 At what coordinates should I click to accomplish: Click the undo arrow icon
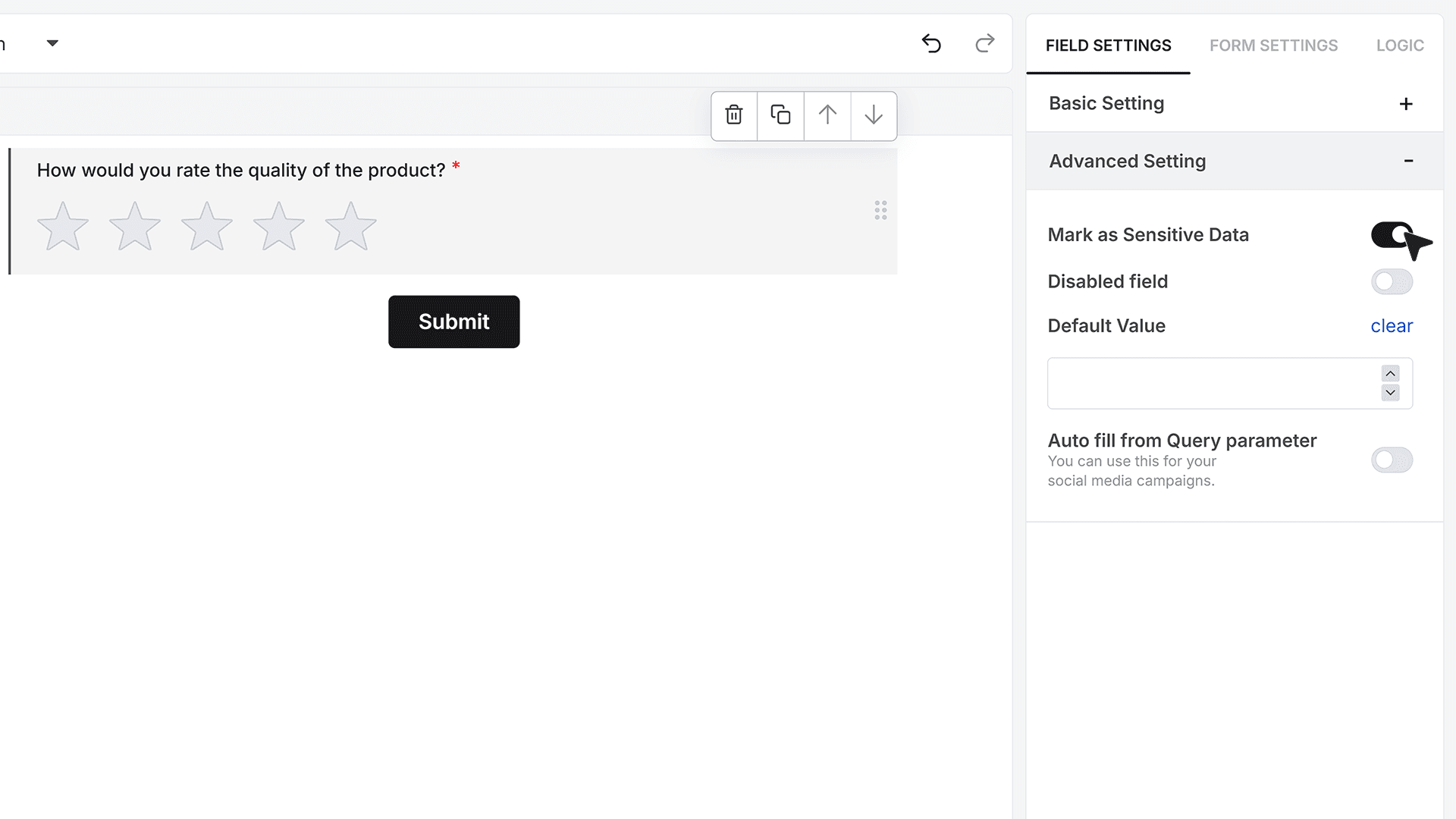pos(931,43)
